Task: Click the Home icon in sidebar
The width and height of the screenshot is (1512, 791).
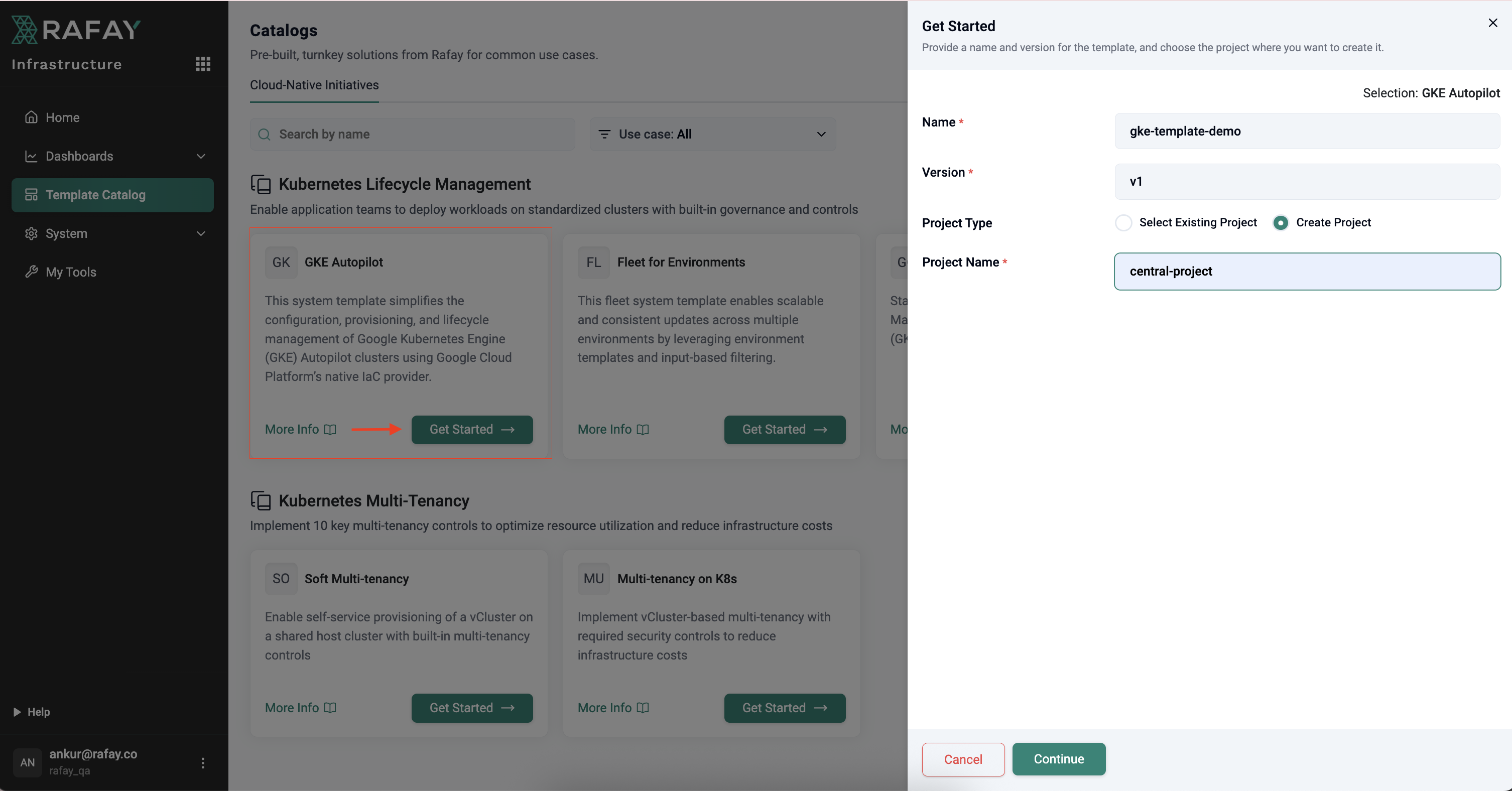Action: [31, 117]
